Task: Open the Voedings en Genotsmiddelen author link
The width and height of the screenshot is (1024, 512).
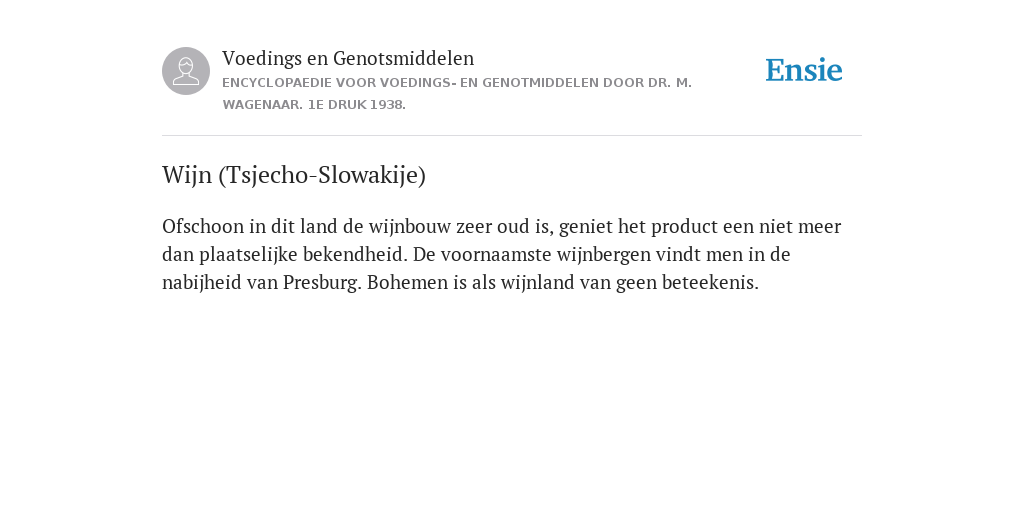Action: click(x=348, y=58)
